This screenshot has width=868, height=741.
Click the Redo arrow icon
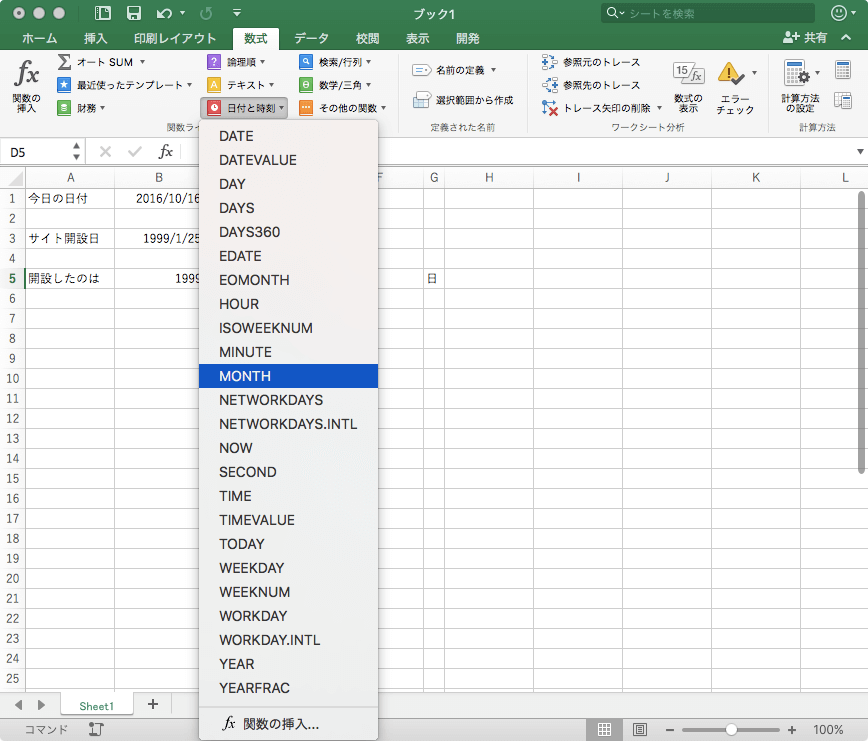[206, 13]
